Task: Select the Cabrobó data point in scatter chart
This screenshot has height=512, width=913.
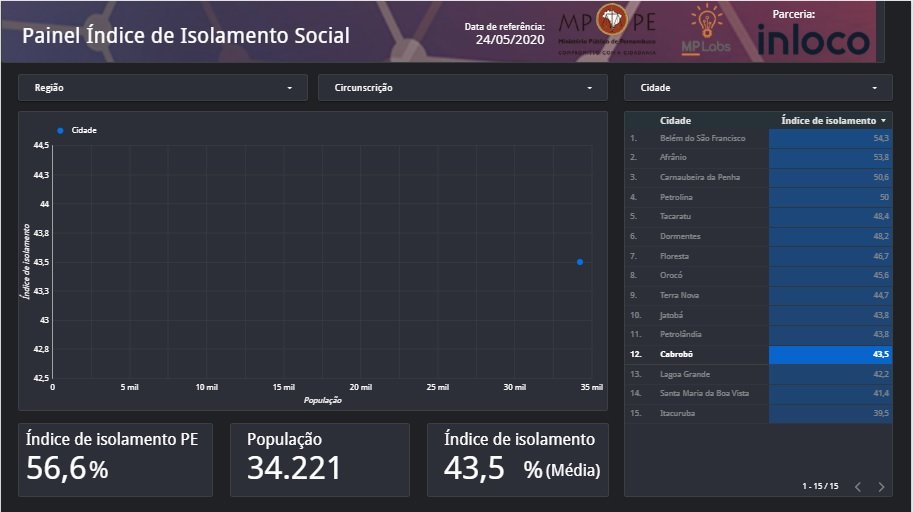Action: tap(580, 262)
